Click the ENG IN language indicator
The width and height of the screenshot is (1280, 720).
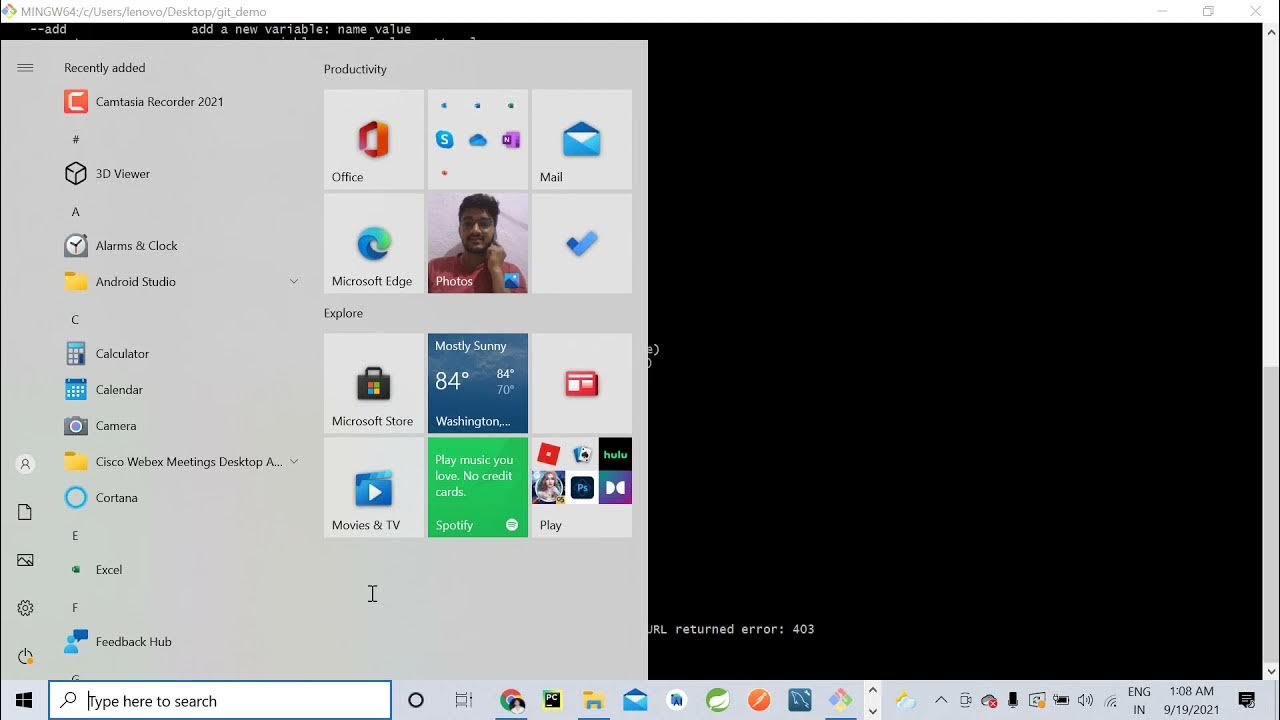point(1139,701)
